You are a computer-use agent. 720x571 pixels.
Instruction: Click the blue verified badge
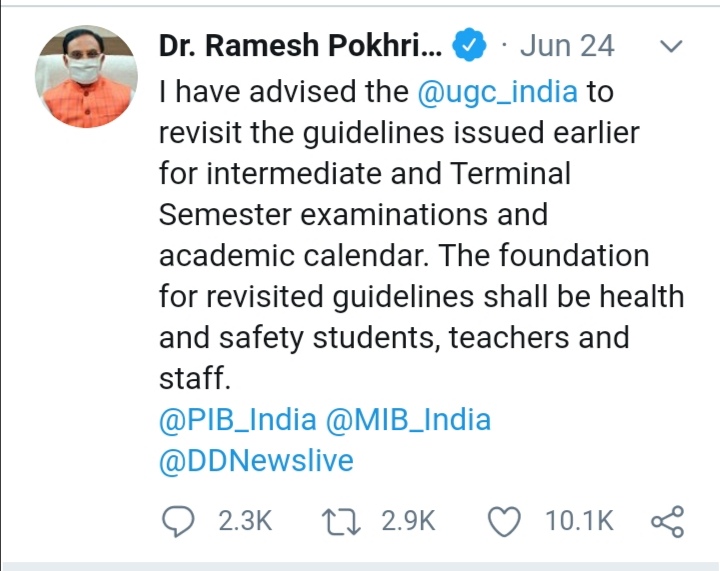click(x=470, y=46)
